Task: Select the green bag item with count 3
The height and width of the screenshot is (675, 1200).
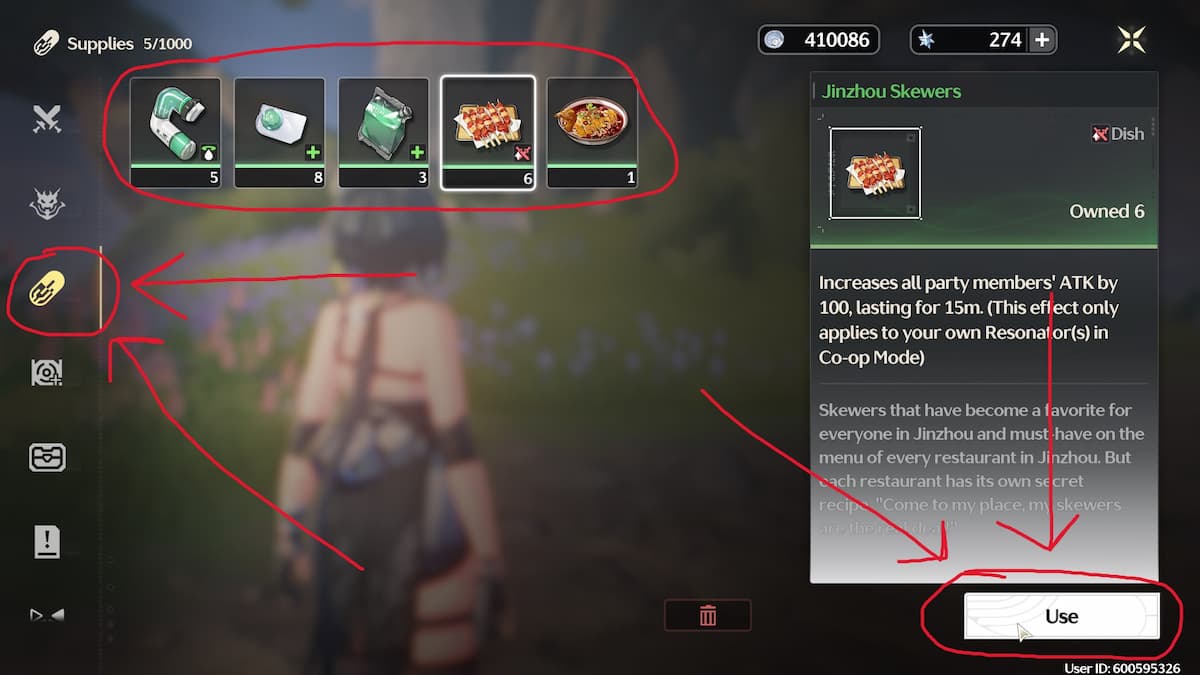Action: click(x=383, y=133)
